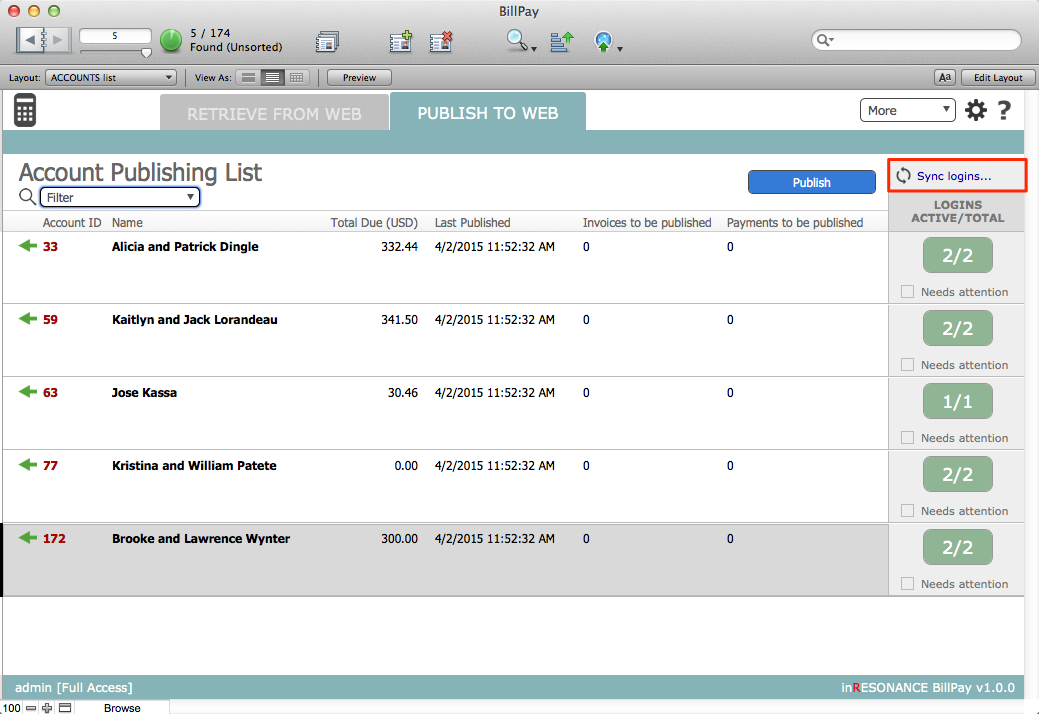The image size is (1039, 714).
Task: Click the Delete Record toolbar icon
Action: (441, 41)
